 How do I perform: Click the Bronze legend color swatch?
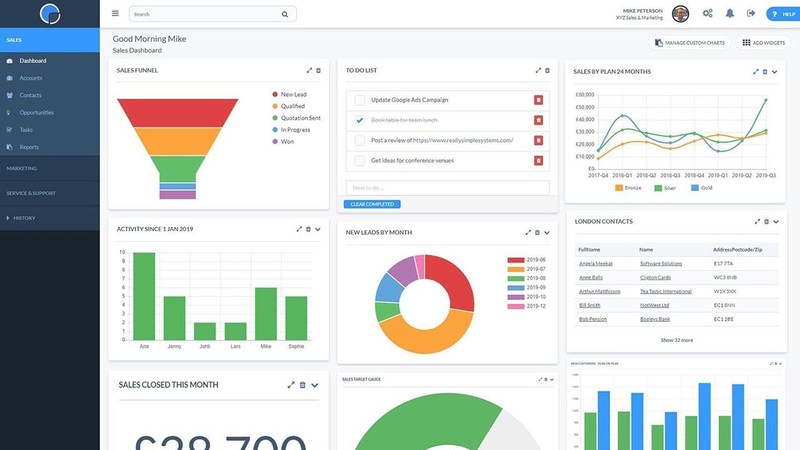point(619,188)
